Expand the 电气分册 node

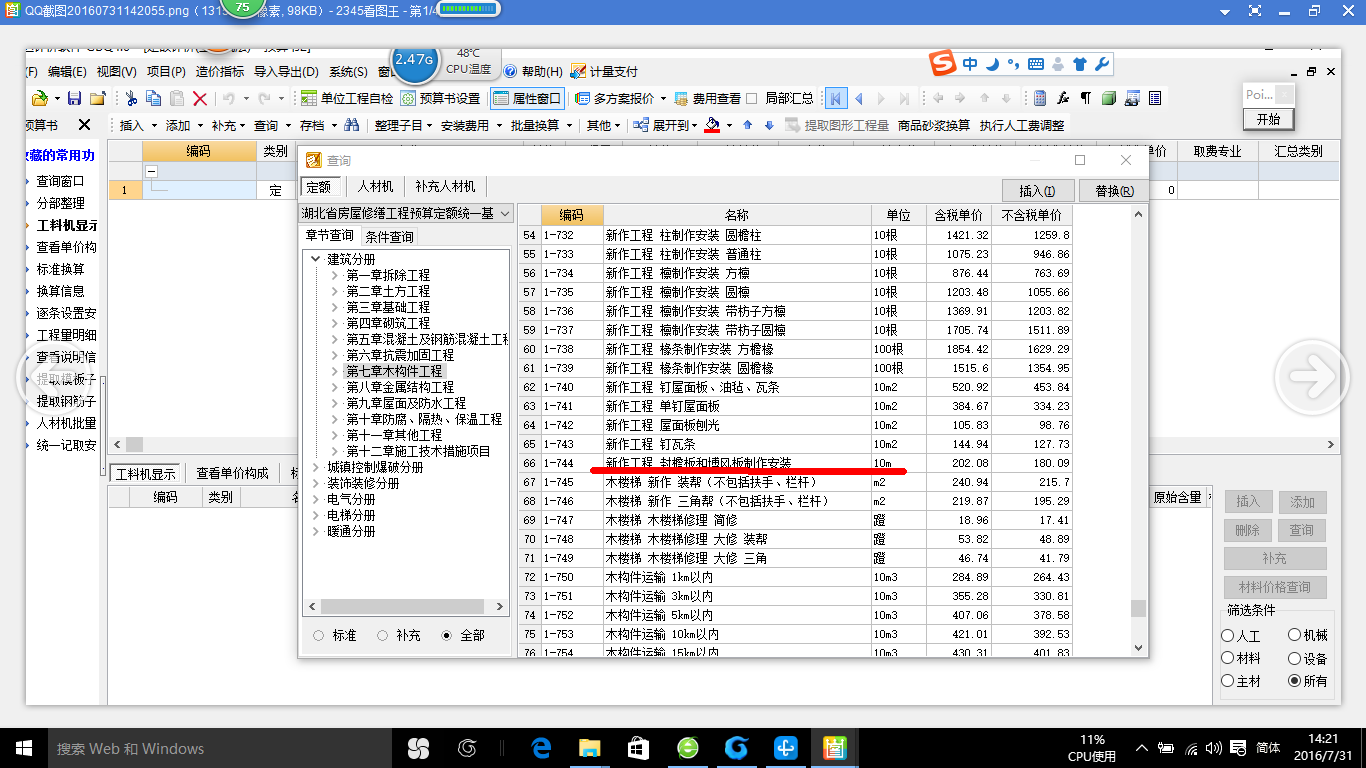(x=315, y=499)
